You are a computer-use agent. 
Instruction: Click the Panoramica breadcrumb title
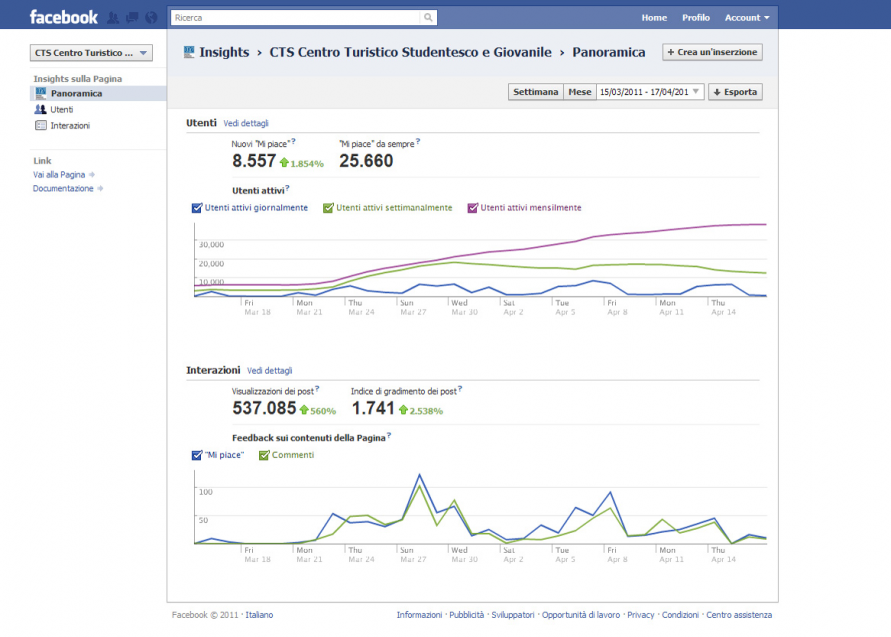coord(609,52)
